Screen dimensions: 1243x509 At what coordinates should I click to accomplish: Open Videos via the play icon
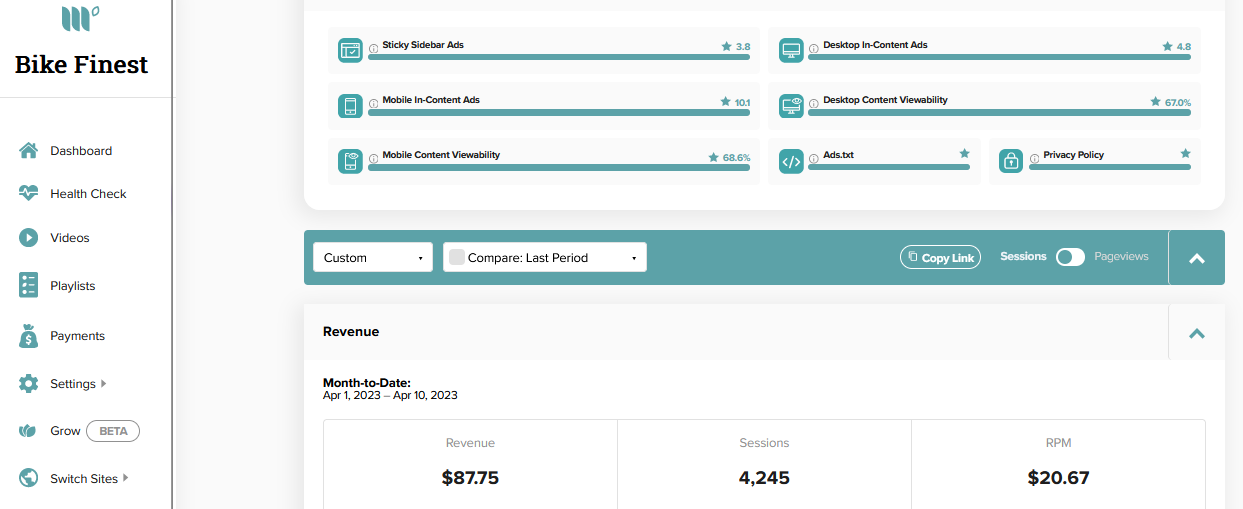(x=29, y=238)
